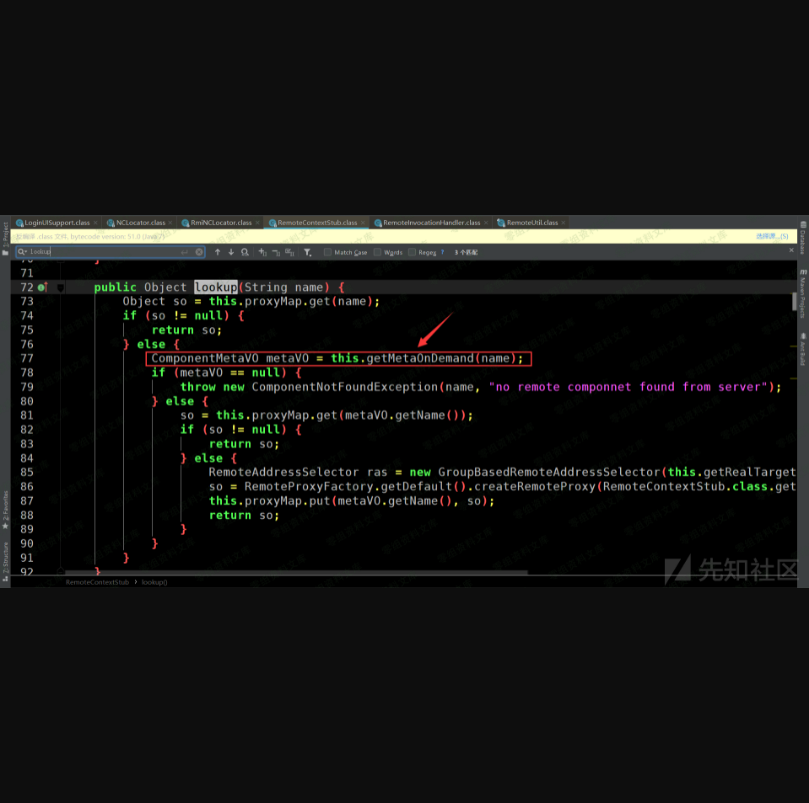This screenshot has width=809, height=803.
Task: Enable the Match Case checkbox
Action: pyautogui.click(x=328, y=253)
